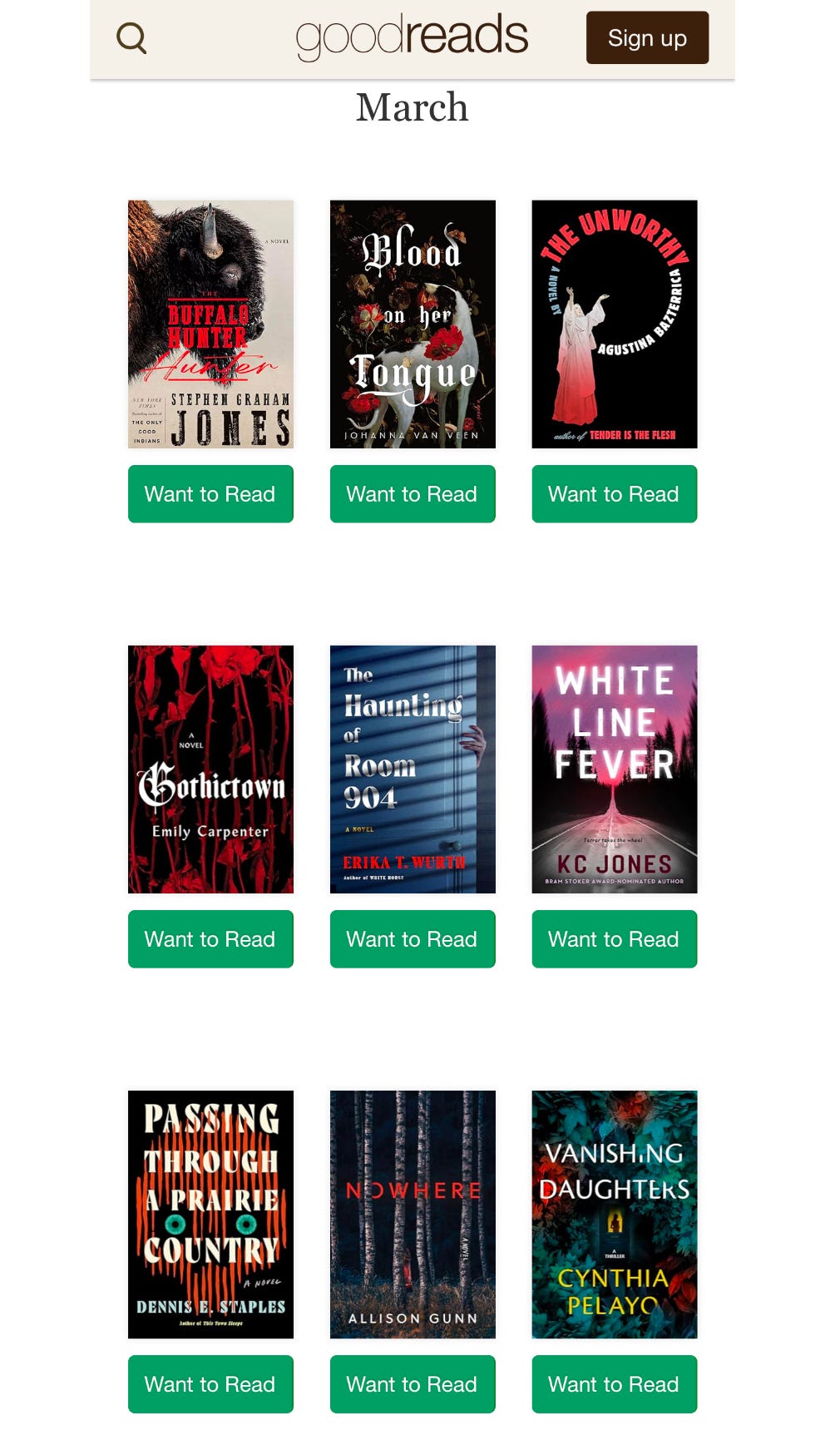Want to Read under Nowhere book
The width and height of the screenshot is (840, 1440).
point(413,1384)
